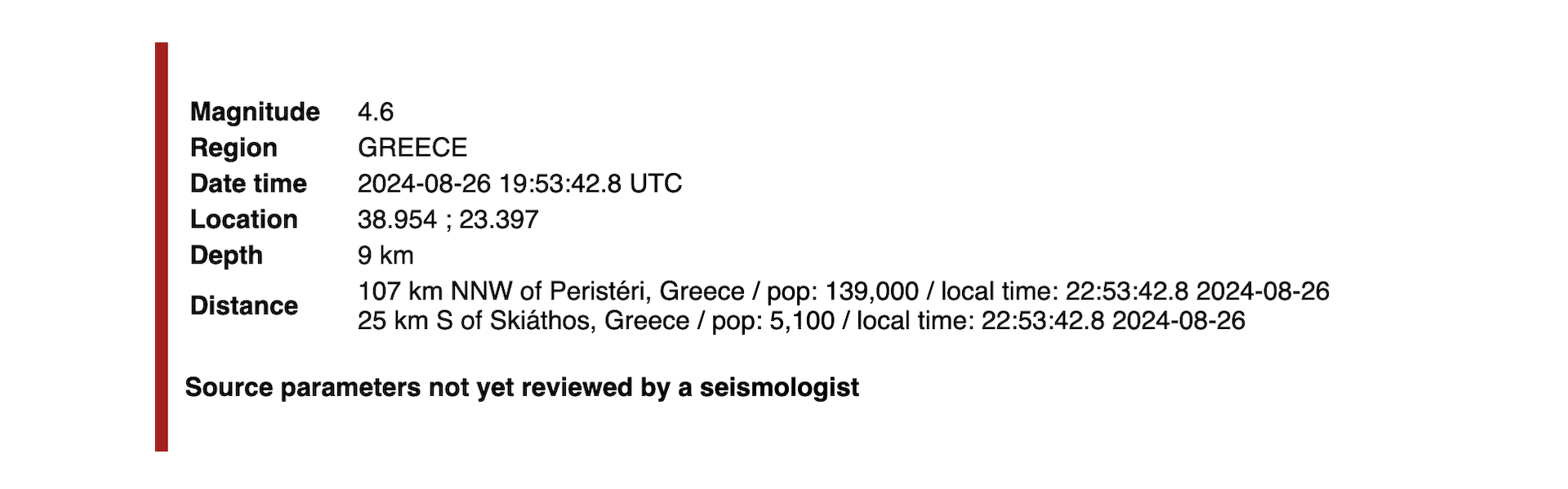The image size is (1568, 489).
Task: Click the population figure 5,100
Action: click(802, 321)
